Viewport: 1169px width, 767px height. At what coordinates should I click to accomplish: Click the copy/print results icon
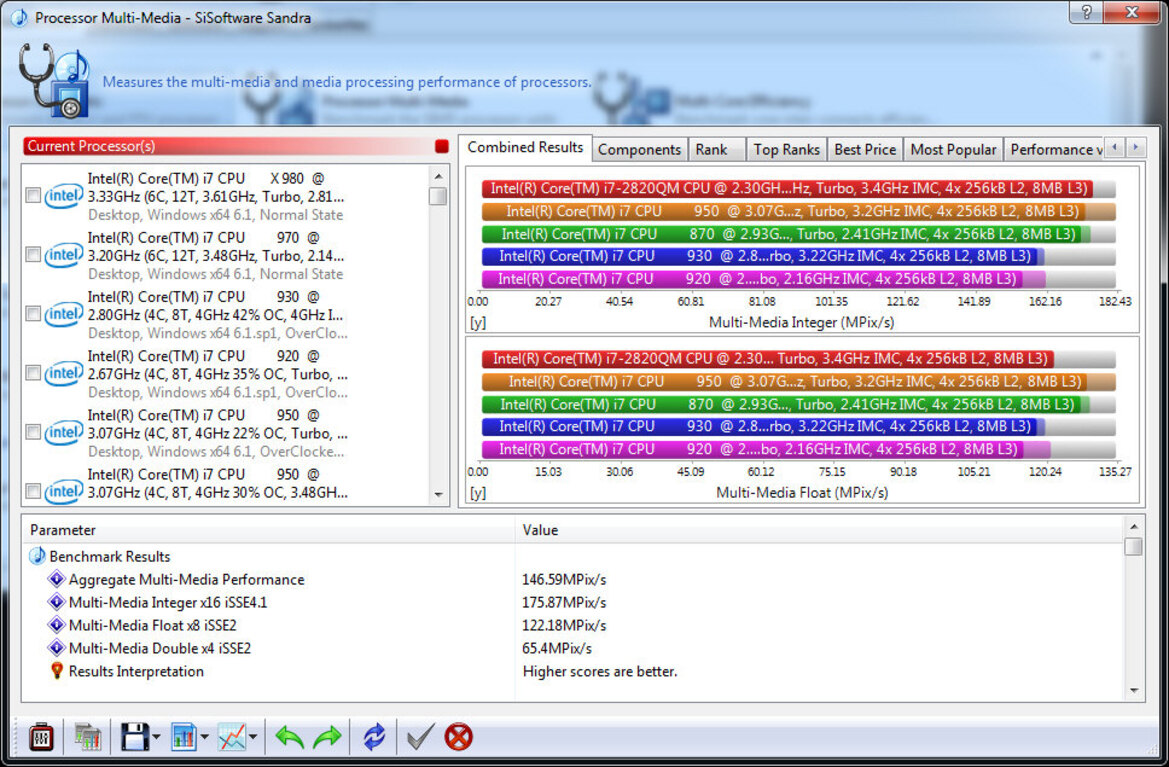coord(87,737)
